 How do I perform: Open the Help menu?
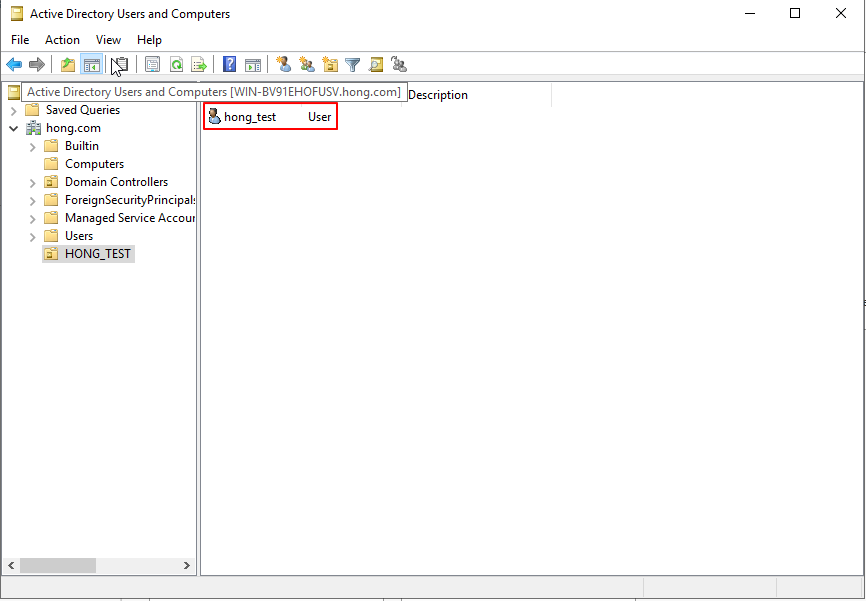[x=149, y=40]
